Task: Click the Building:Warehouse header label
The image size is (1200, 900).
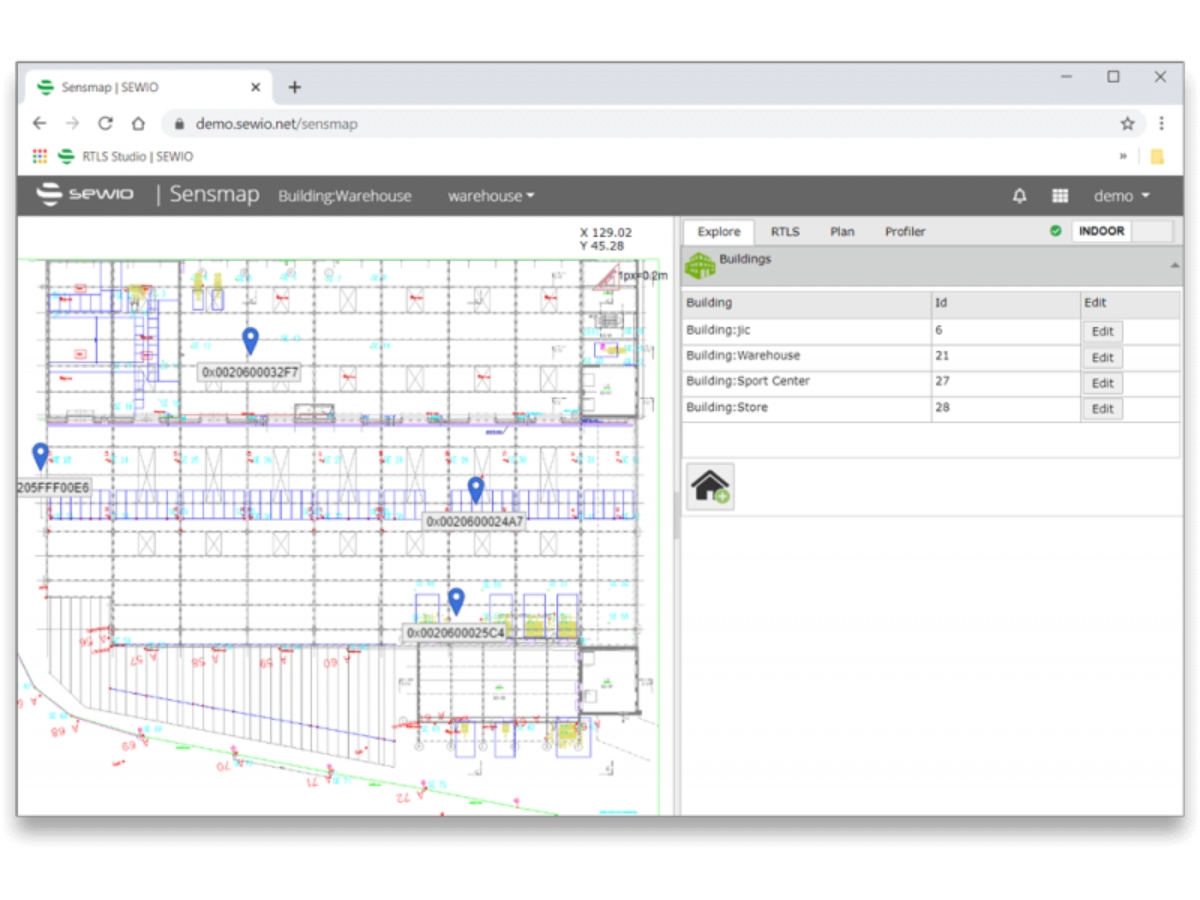Action: pos(345,196)
